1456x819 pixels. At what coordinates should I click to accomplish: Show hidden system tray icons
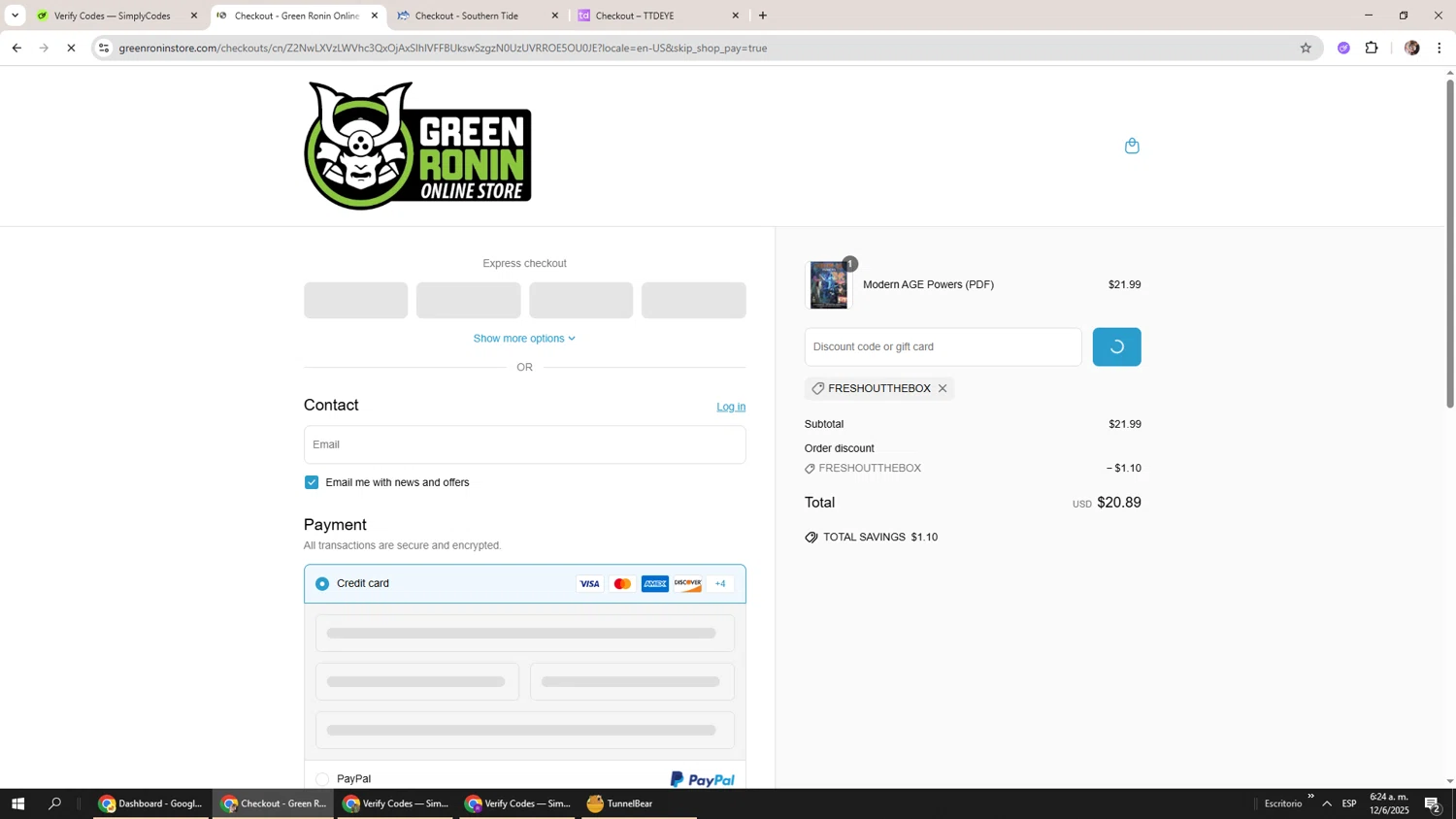(1327, 803)
